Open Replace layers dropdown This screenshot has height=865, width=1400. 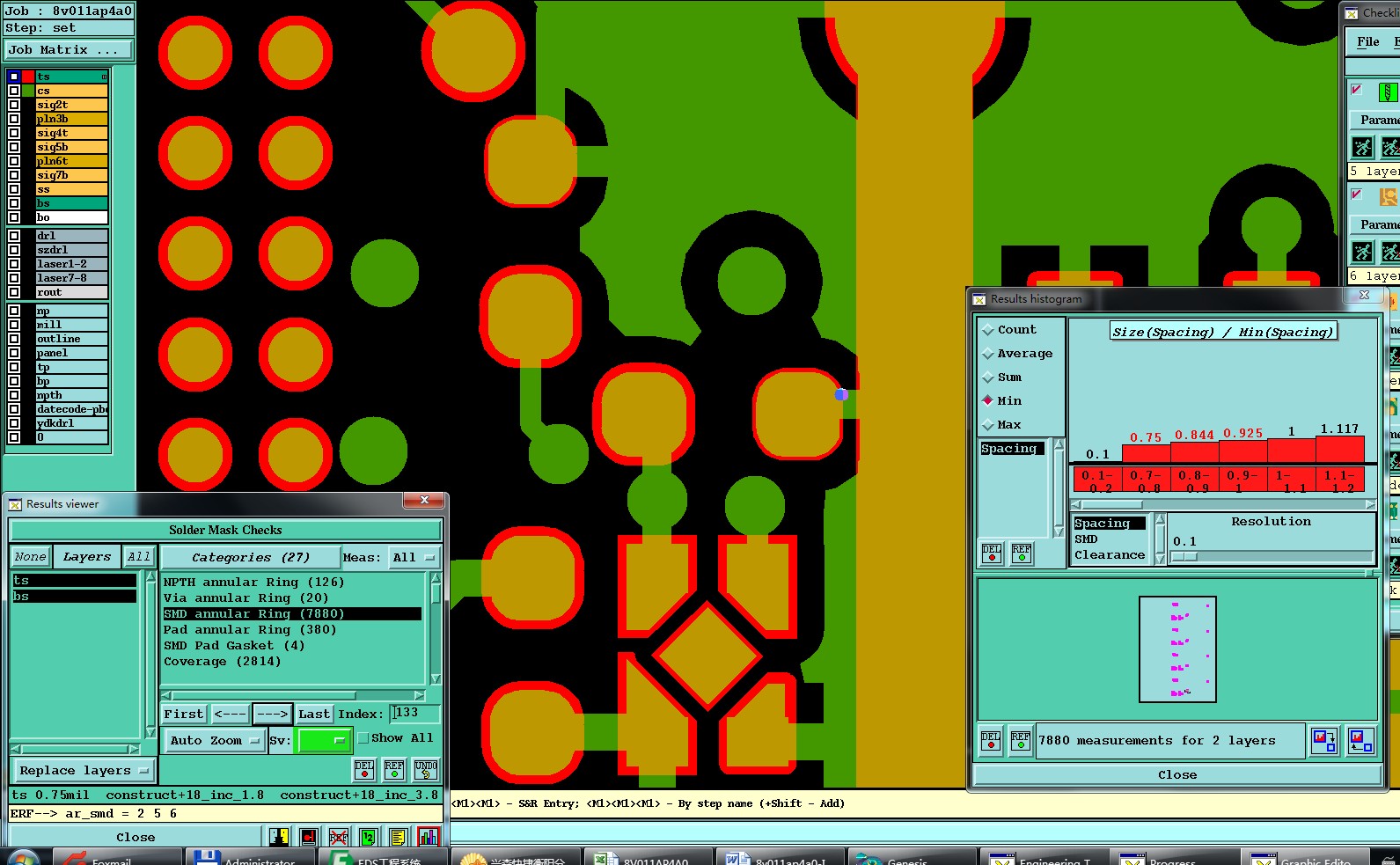coord(84,771)
